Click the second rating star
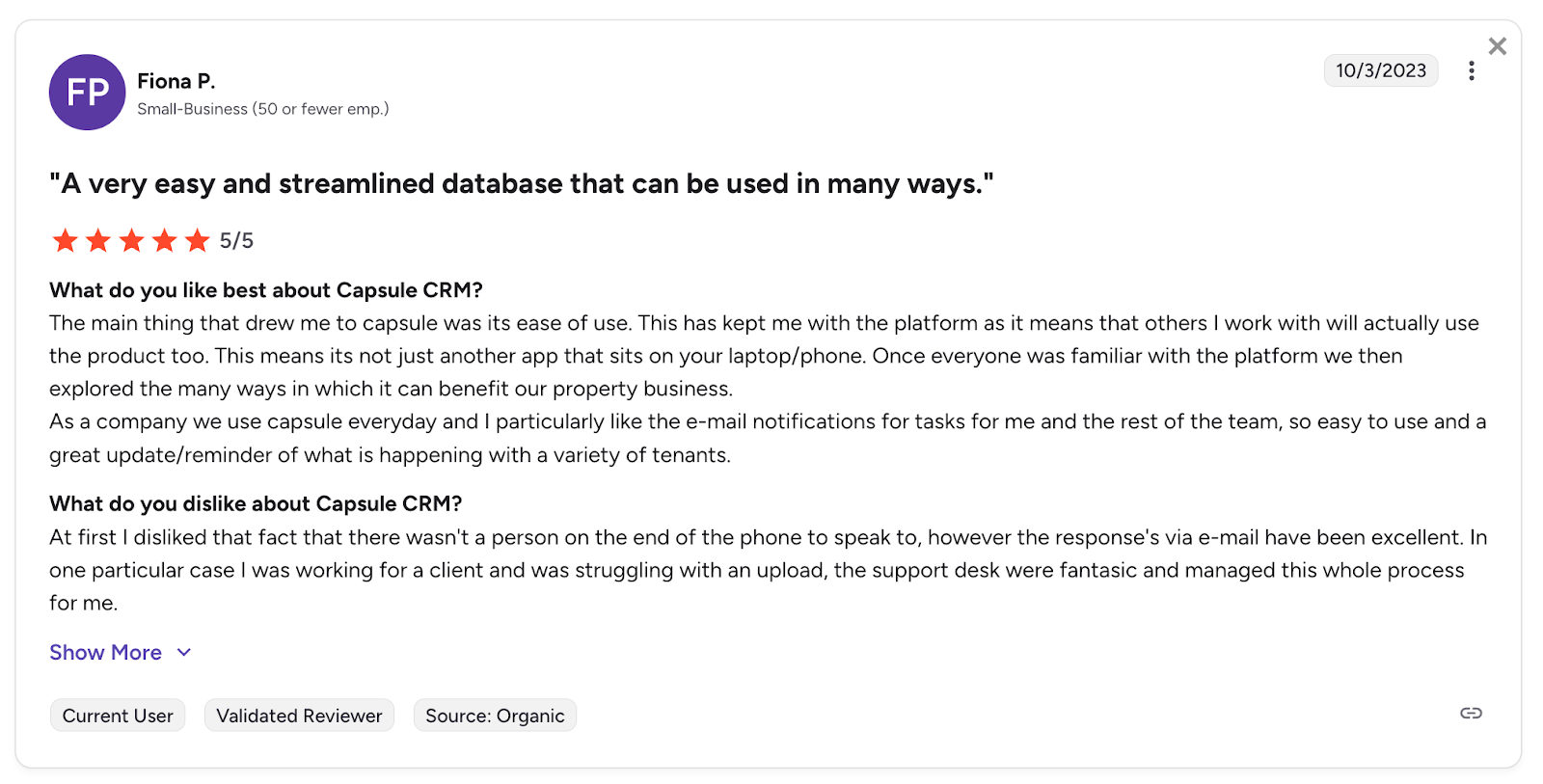1543x784 pixels. pos(97,240)
